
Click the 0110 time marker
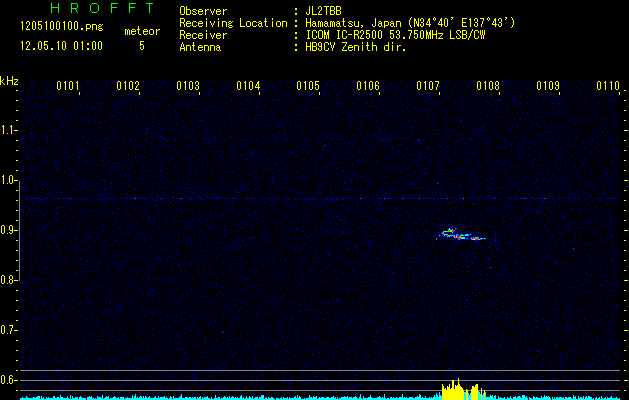[608, 86]
